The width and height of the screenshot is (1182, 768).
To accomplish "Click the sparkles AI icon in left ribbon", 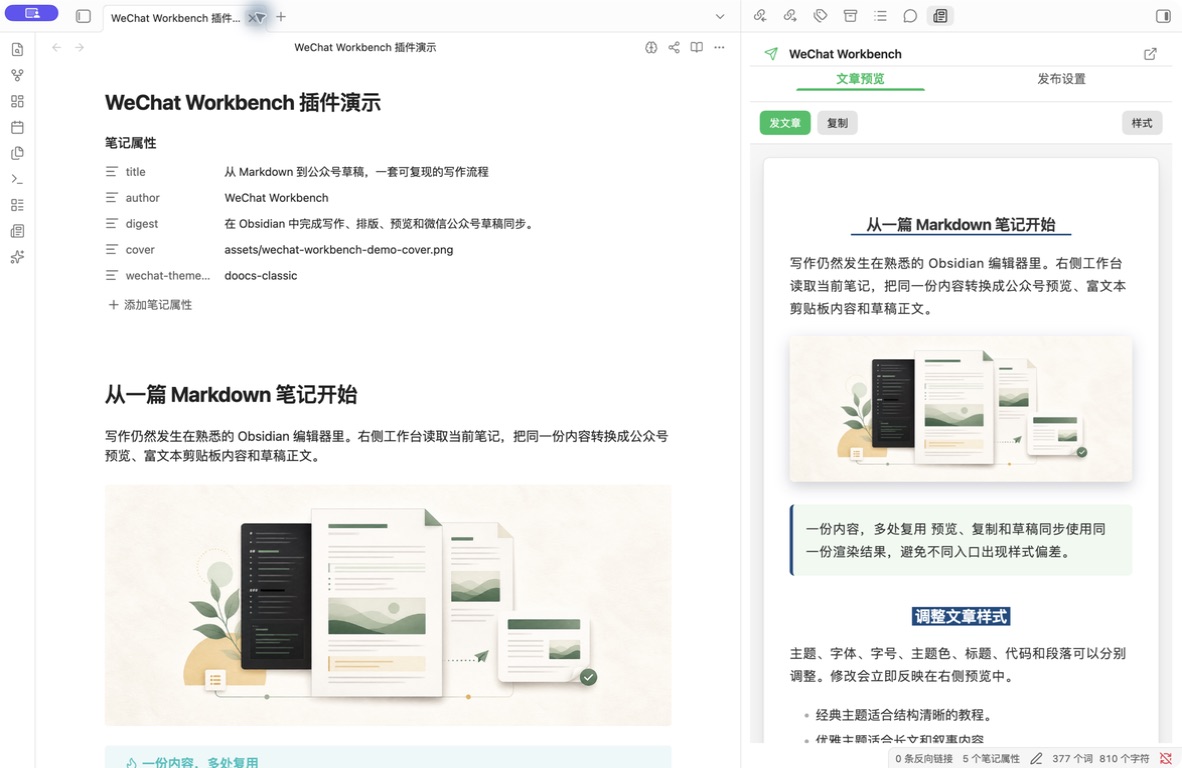I will 17,257.
